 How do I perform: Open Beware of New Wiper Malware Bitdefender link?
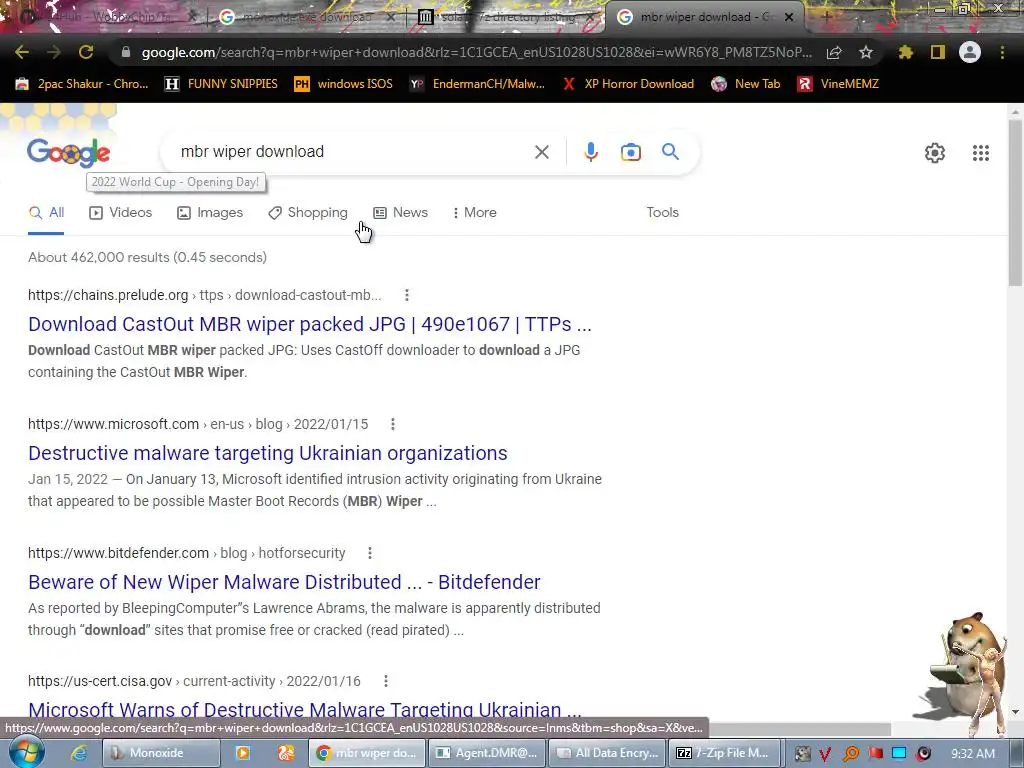click(x=284, y=582)
